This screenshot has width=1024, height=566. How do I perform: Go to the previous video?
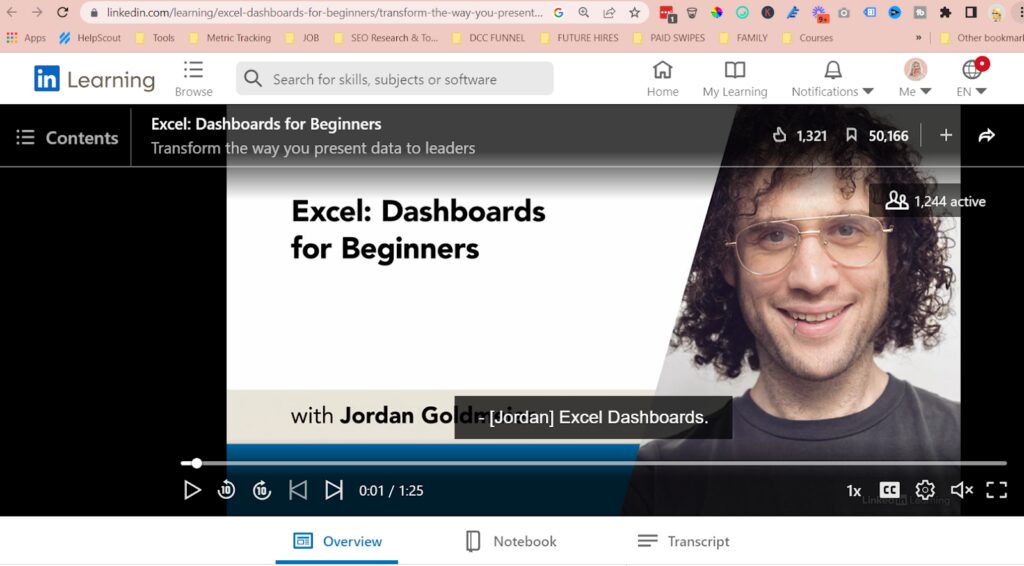pos(298,490)
